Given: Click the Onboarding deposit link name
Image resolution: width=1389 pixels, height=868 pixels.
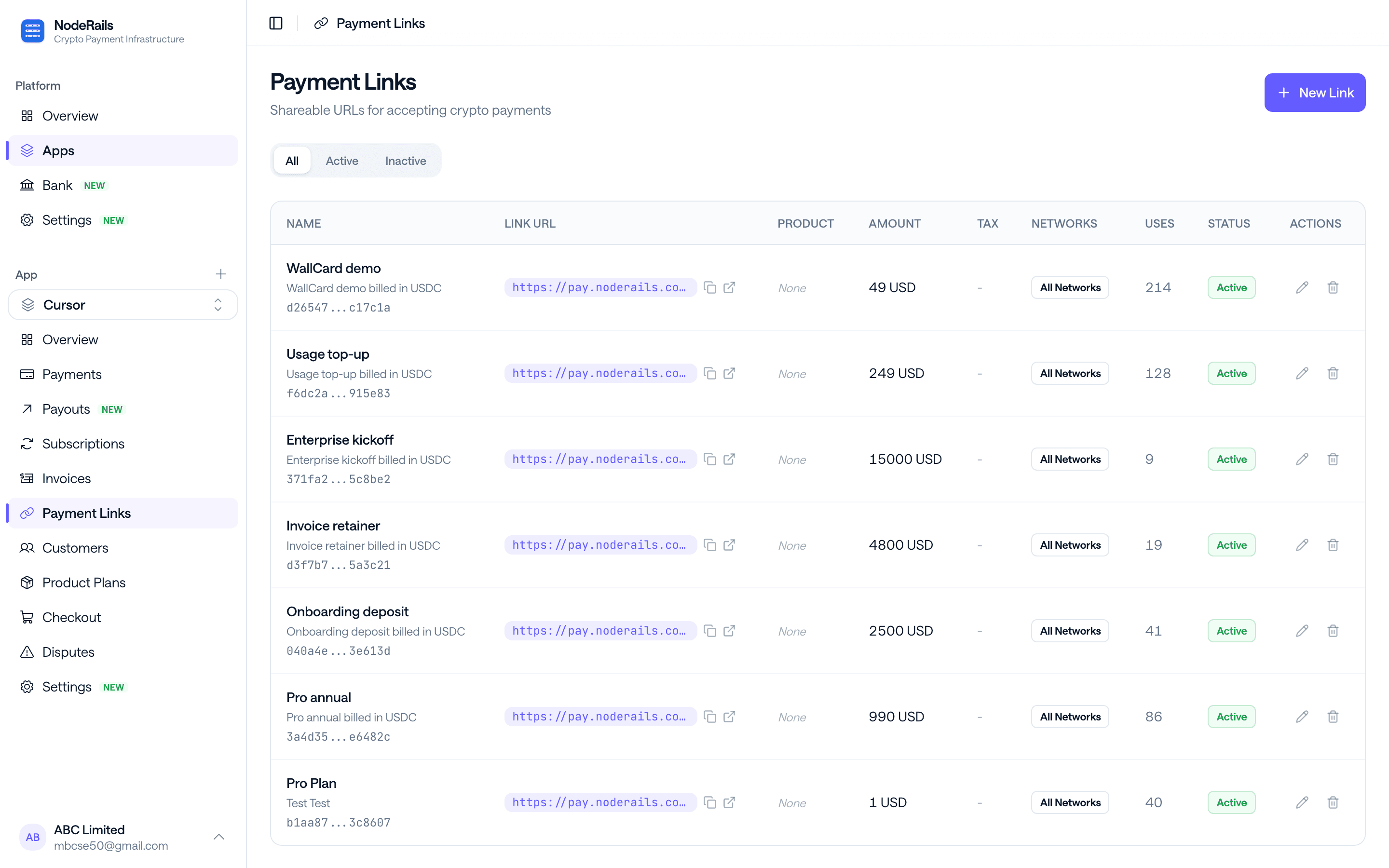Looking at the screenshot, I should click(x=347, y=611).
